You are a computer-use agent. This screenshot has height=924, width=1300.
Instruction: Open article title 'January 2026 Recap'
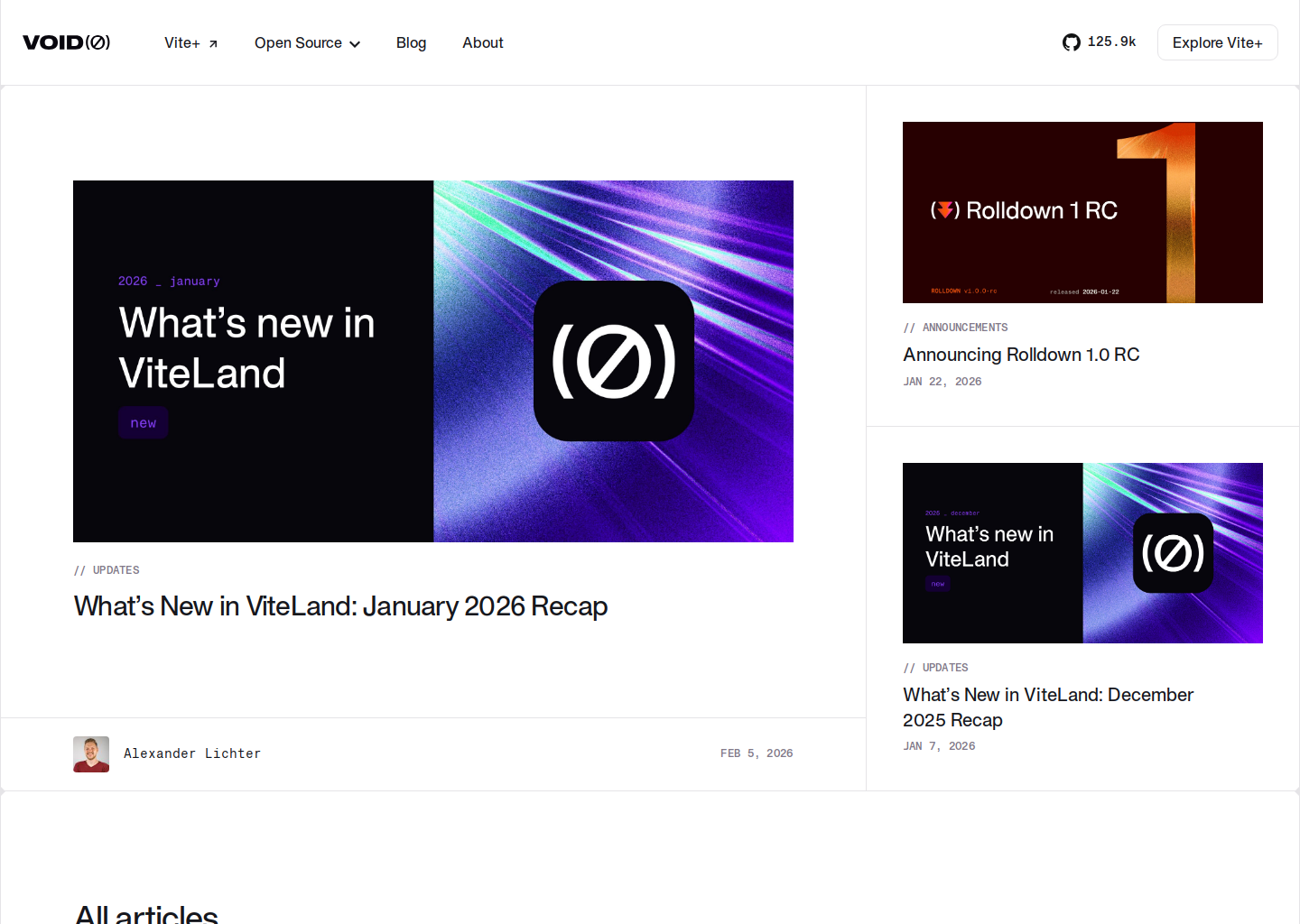340,606
